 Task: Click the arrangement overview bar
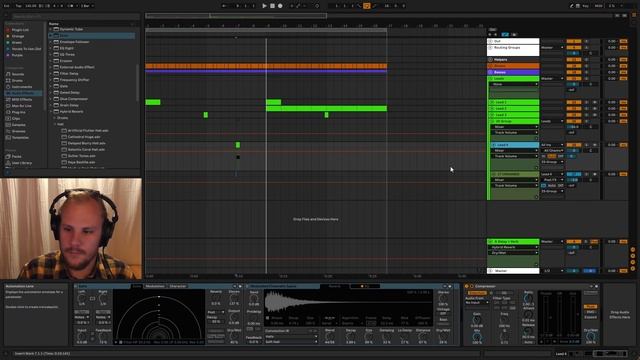(379, 16)
